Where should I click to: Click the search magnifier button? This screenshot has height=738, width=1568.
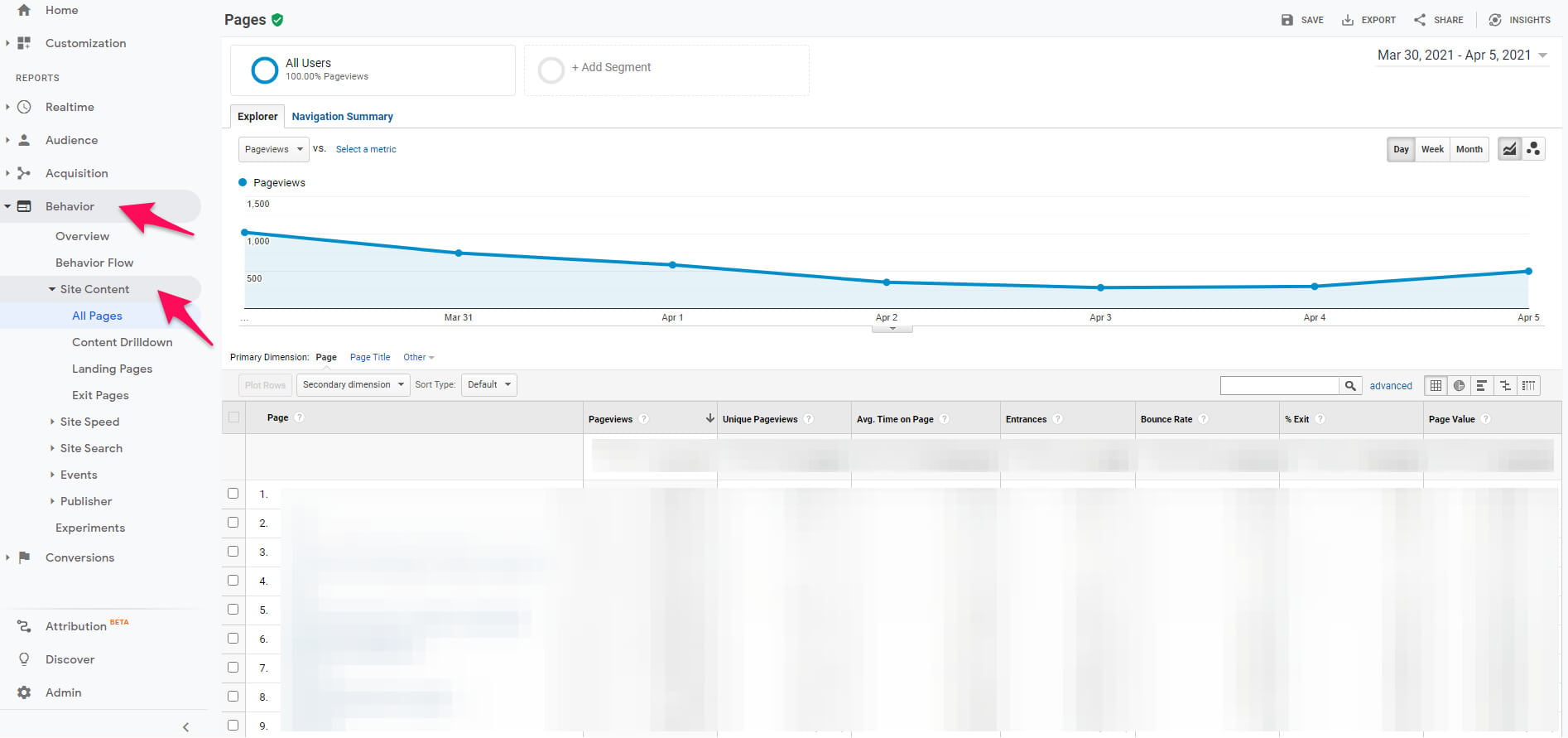click(1350, 385)
